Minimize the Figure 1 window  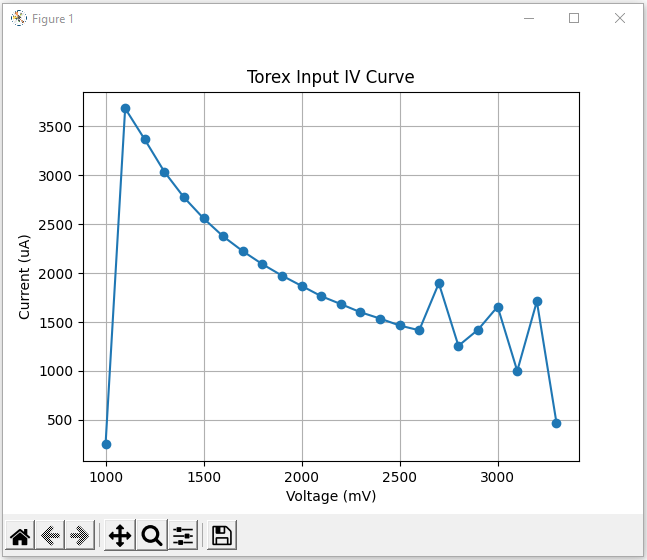click(529, 18)
